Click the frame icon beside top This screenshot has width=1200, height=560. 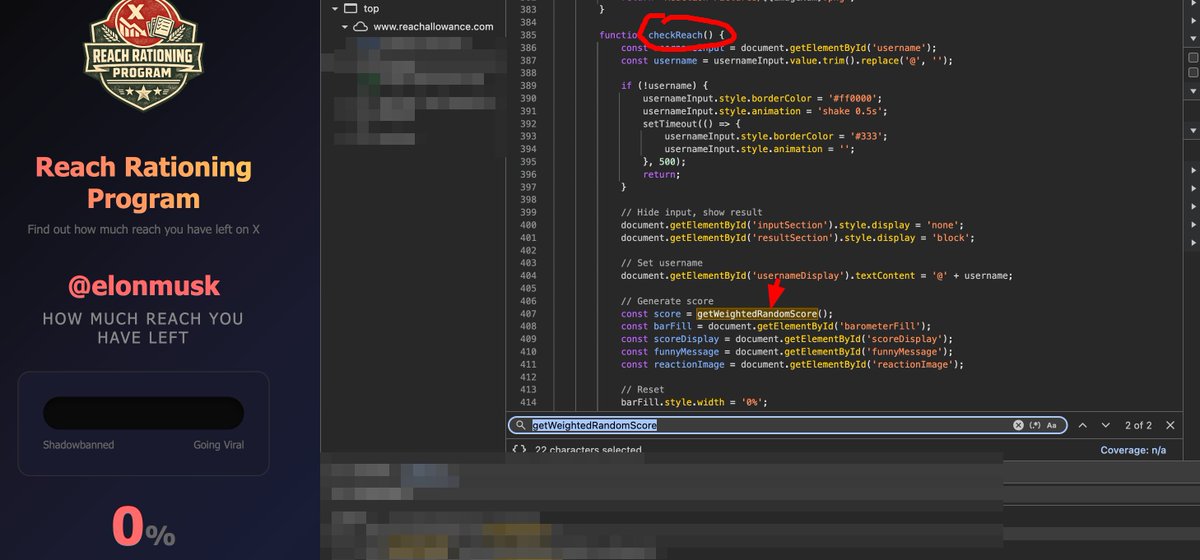point(349,9)
